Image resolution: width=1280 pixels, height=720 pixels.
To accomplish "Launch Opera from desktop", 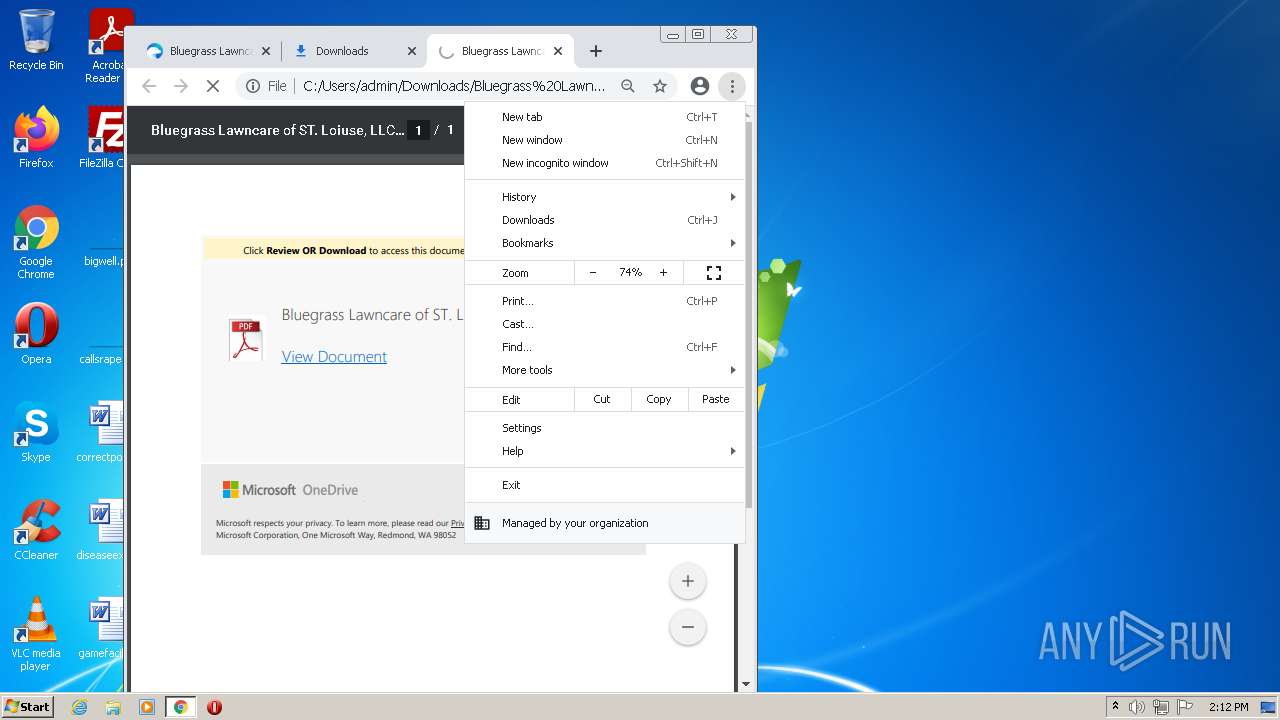I will pos(36,333).
